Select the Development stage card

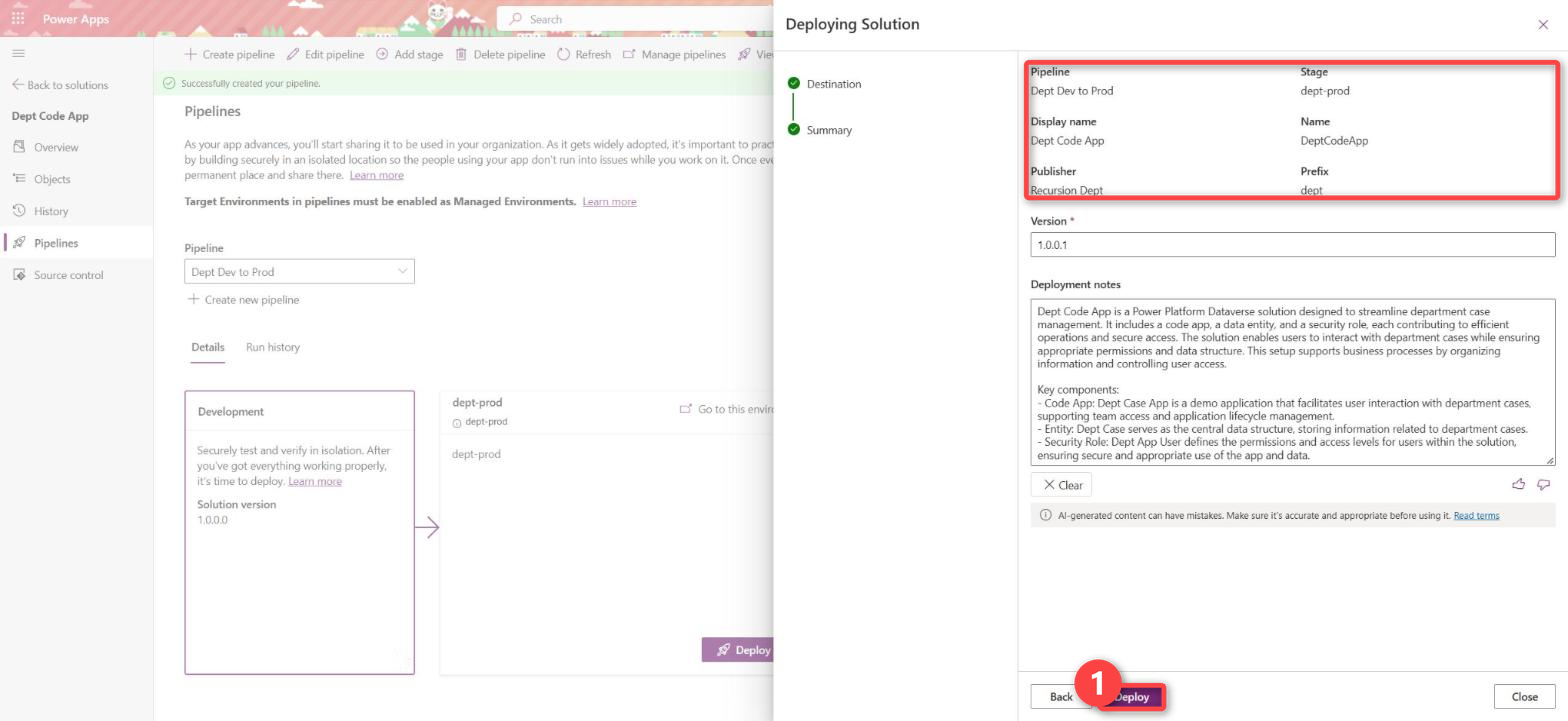pyautogui.click(x=299, y=532)
